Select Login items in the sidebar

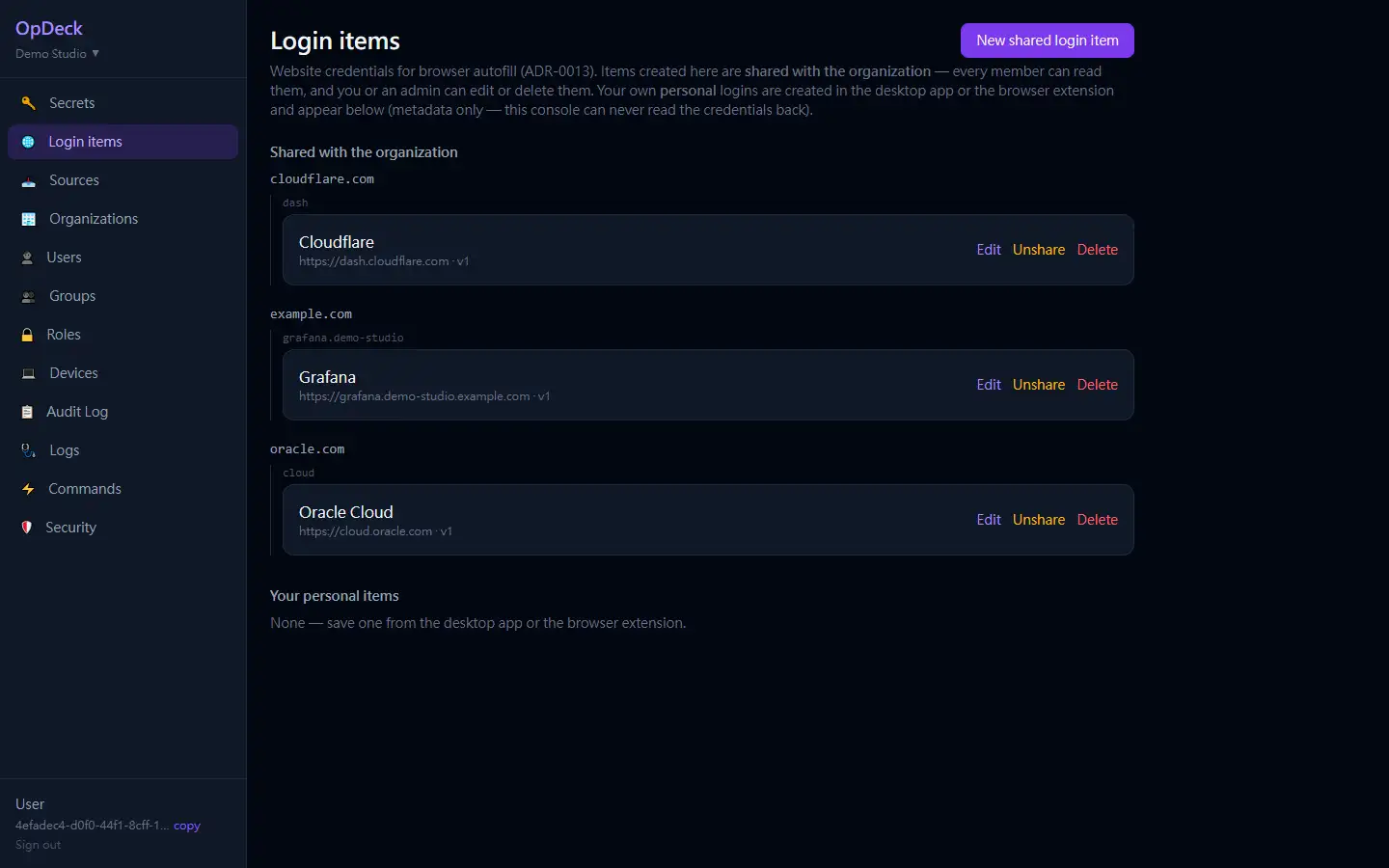pyautogui.click(x=123, y=142)
